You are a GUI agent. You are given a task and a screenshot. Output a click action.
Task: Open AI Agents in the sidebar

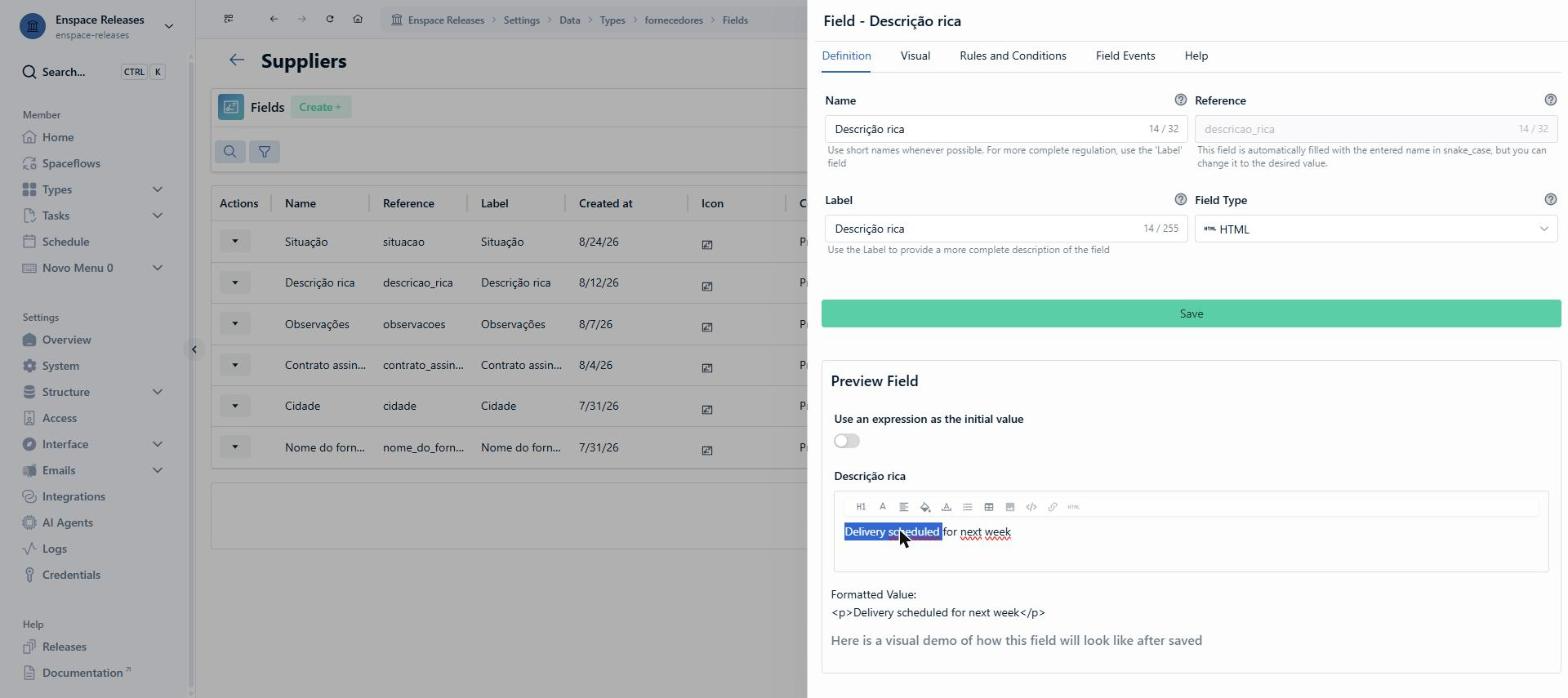coord(67,522)
